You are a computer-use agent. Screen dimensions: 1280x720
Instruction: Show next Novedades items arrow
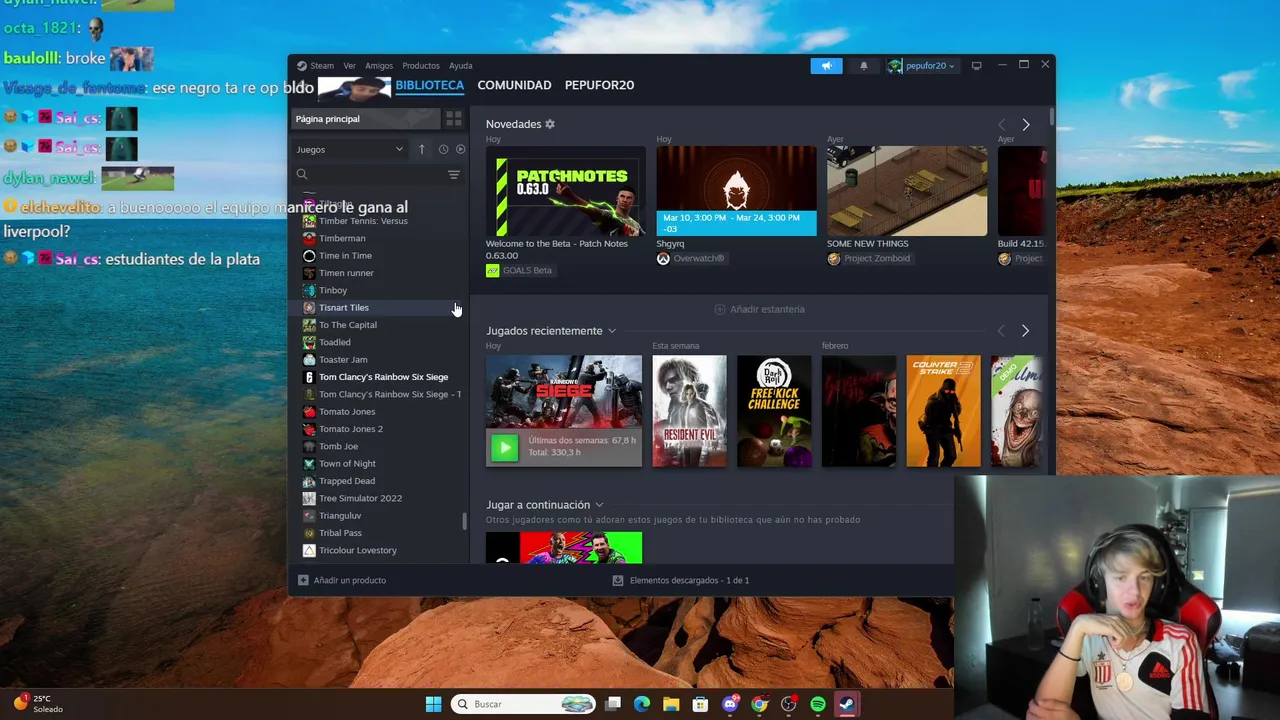(x=1025, y=124)
